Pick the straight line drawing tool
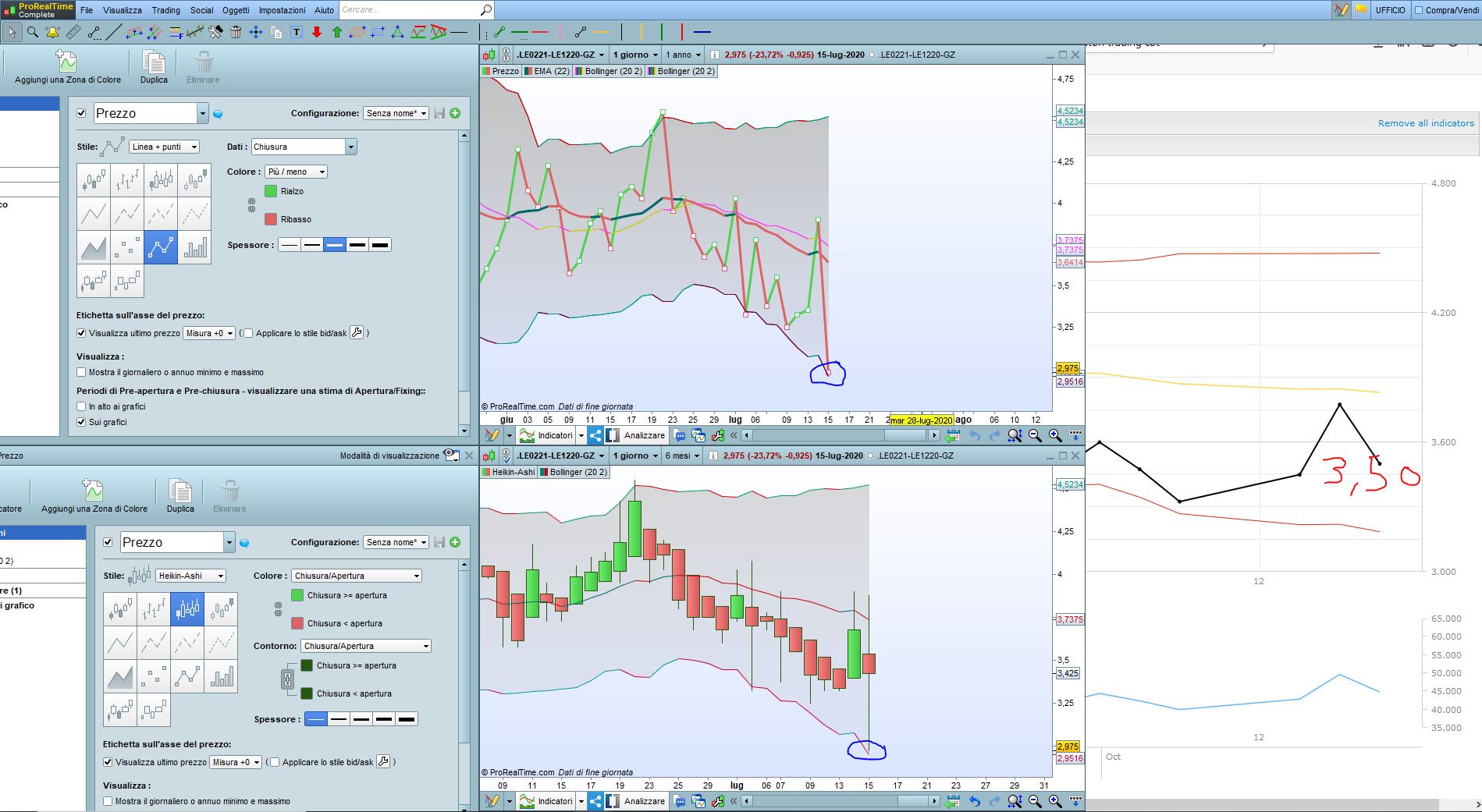 (x=113, y=32)
